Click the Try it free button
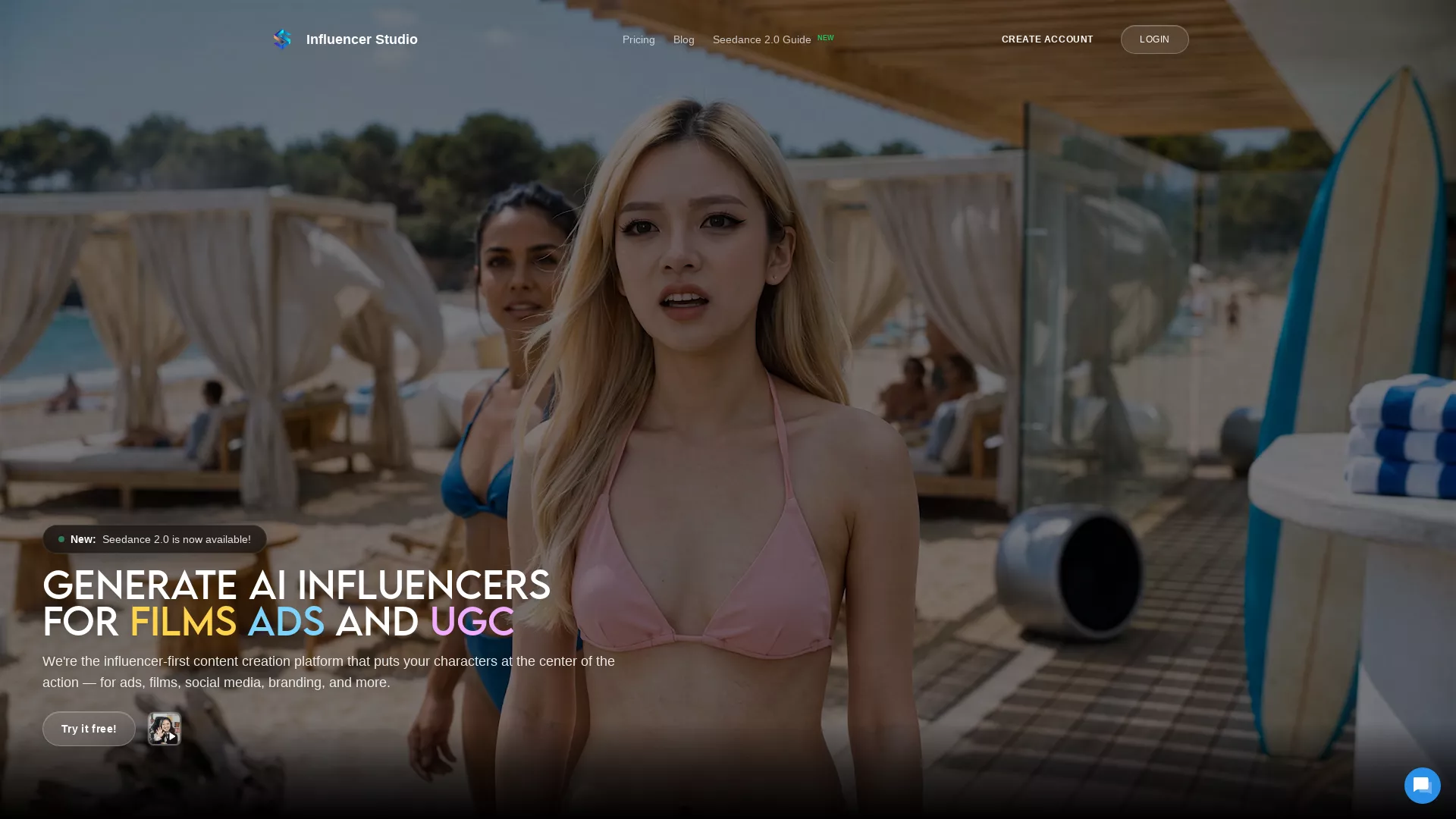Screen dimensions: 1456x819 88,729
